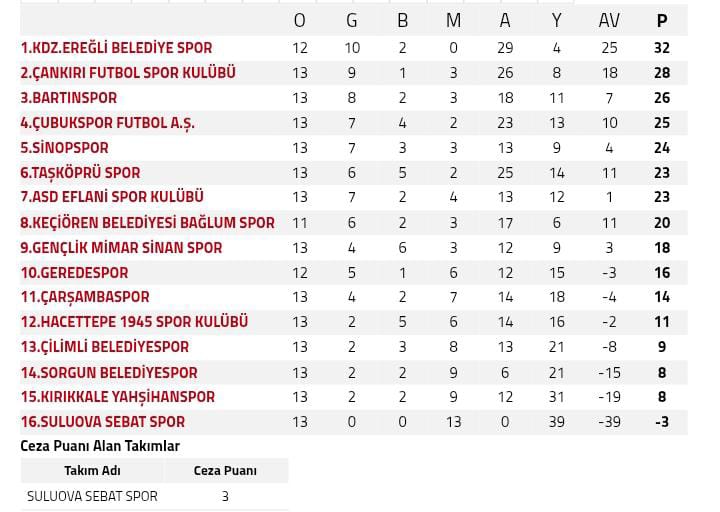Click the P points column header
Viewport: 720px width, 512px height.
[x=662, y=21]
